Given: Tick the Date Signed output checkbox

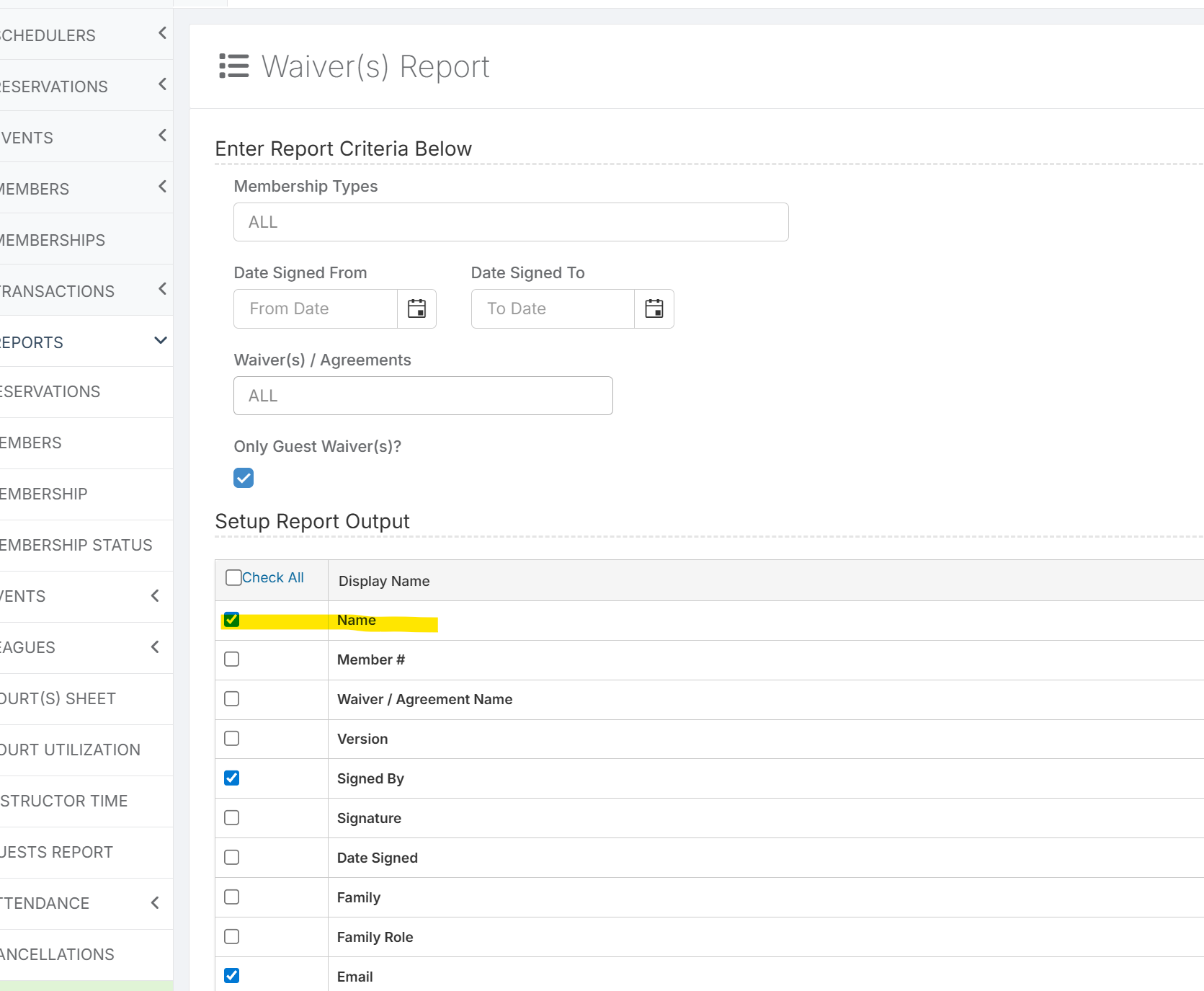Looking at the screenshot, I should point(231,858).
